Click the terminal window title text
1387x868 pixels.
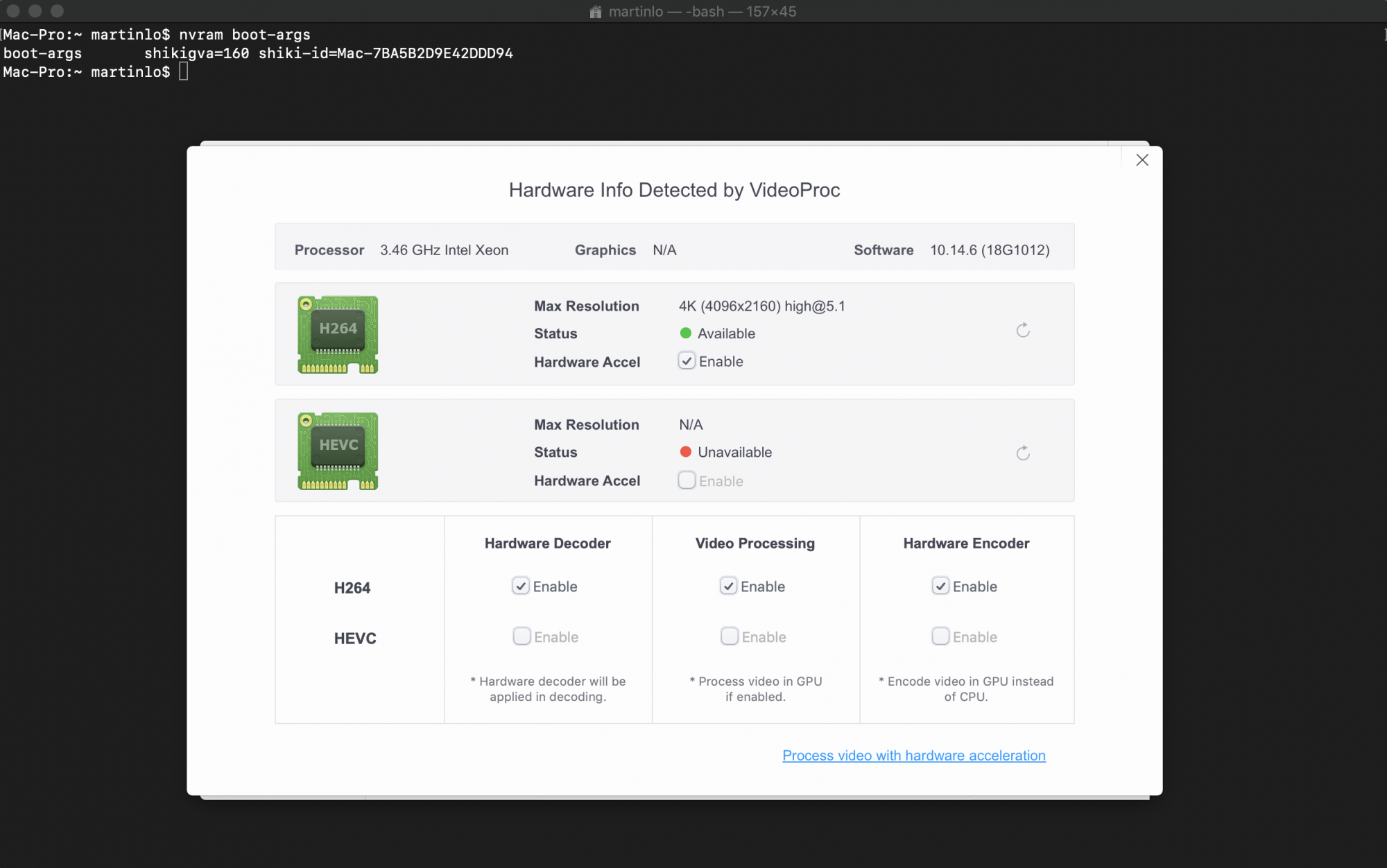click(x=702, y=12)
